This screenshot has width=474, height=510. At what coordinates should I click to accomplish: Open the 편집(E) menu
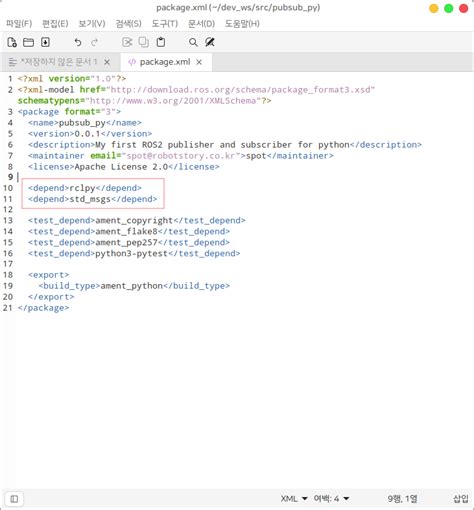pyautogui.click(x=55, y=24)
